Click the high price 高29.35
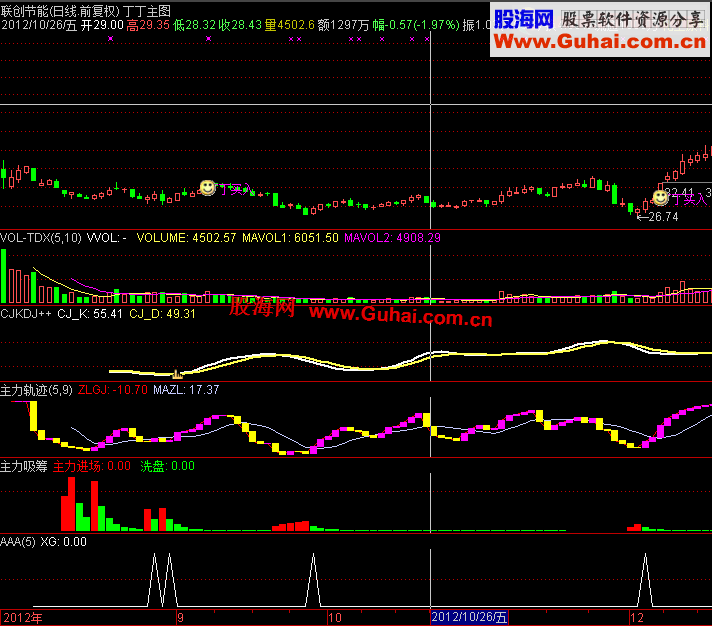Image resolution: width=712 pixels, height=626 pixels. (148, 25)
